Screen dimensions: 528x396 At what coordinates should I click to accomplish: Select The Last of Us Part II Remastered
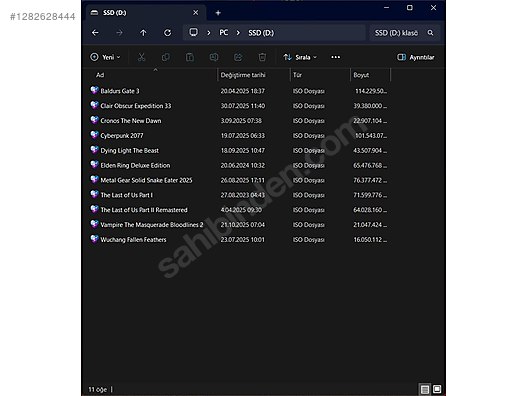click(144, 210)
